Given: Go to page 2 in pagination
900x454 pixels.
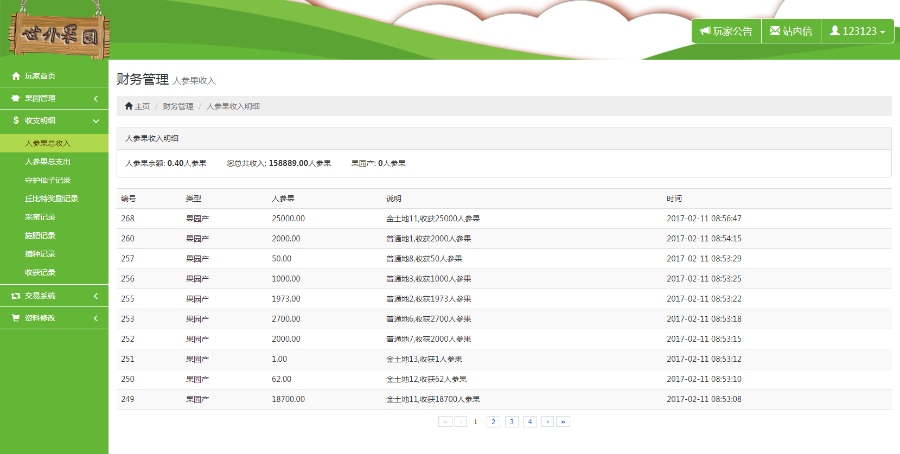Looking at the screenshot, I should tap(493, 421).
